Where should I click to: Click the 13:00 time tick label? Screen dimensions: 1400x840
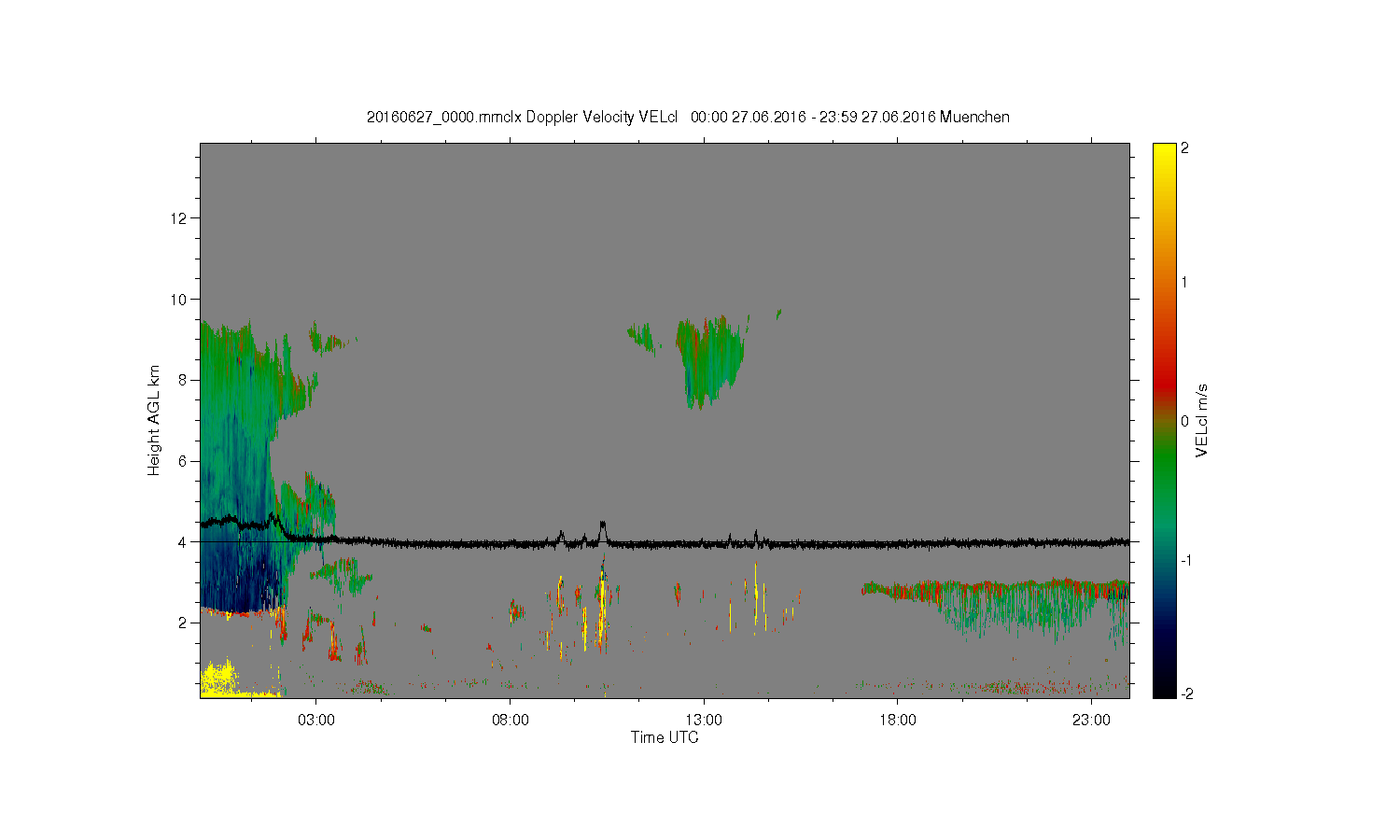(x=704, y=721)
